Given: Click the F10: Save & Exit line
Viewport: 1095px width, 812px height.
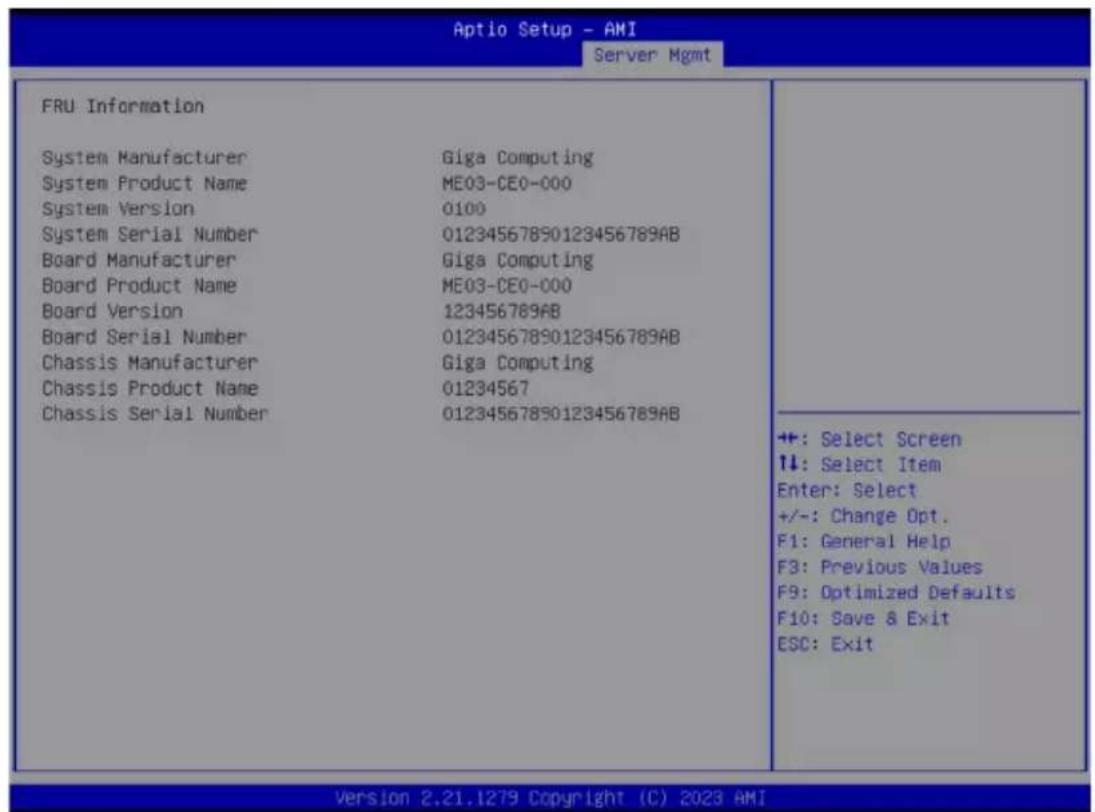Looking at the screenshot, I should [x=864, y=619].
